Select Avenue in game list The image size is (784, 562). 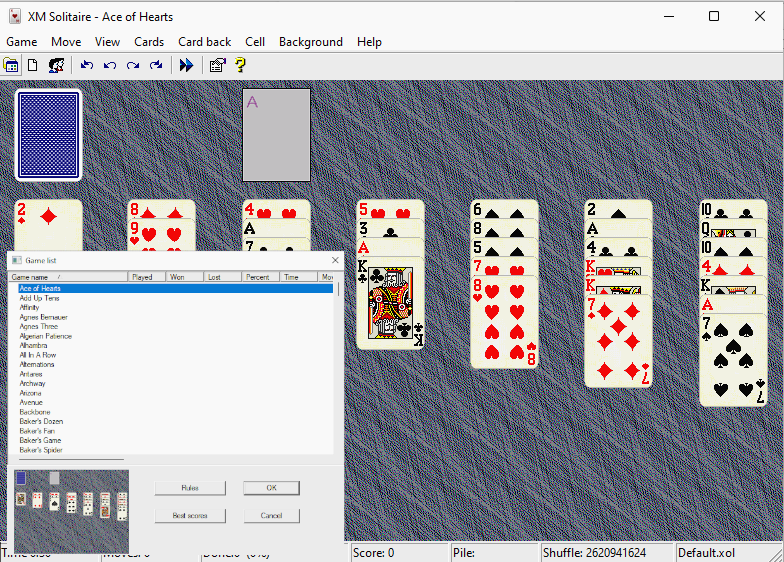(30, 402)
